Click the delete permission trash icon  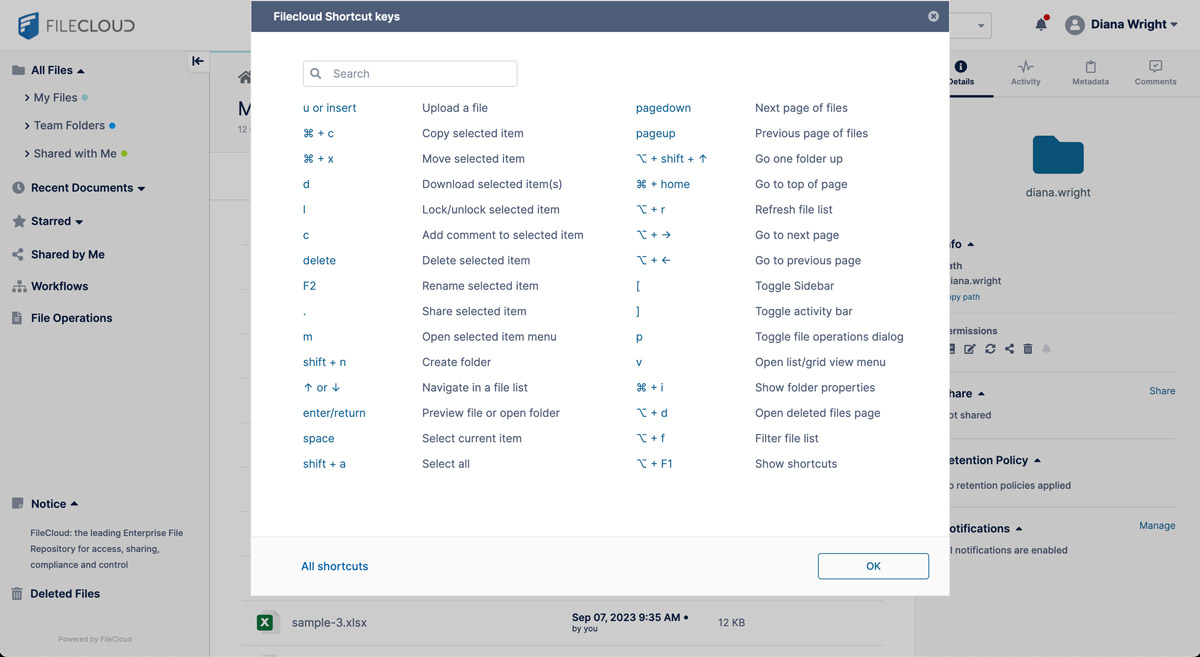(x=1028, y=349)
